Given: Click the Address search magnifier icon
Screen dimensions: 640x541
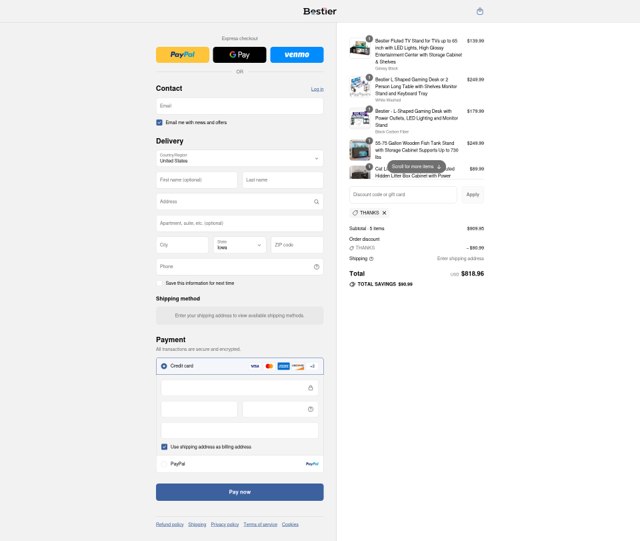Looking at the screenshot, I should coord(316,202).
